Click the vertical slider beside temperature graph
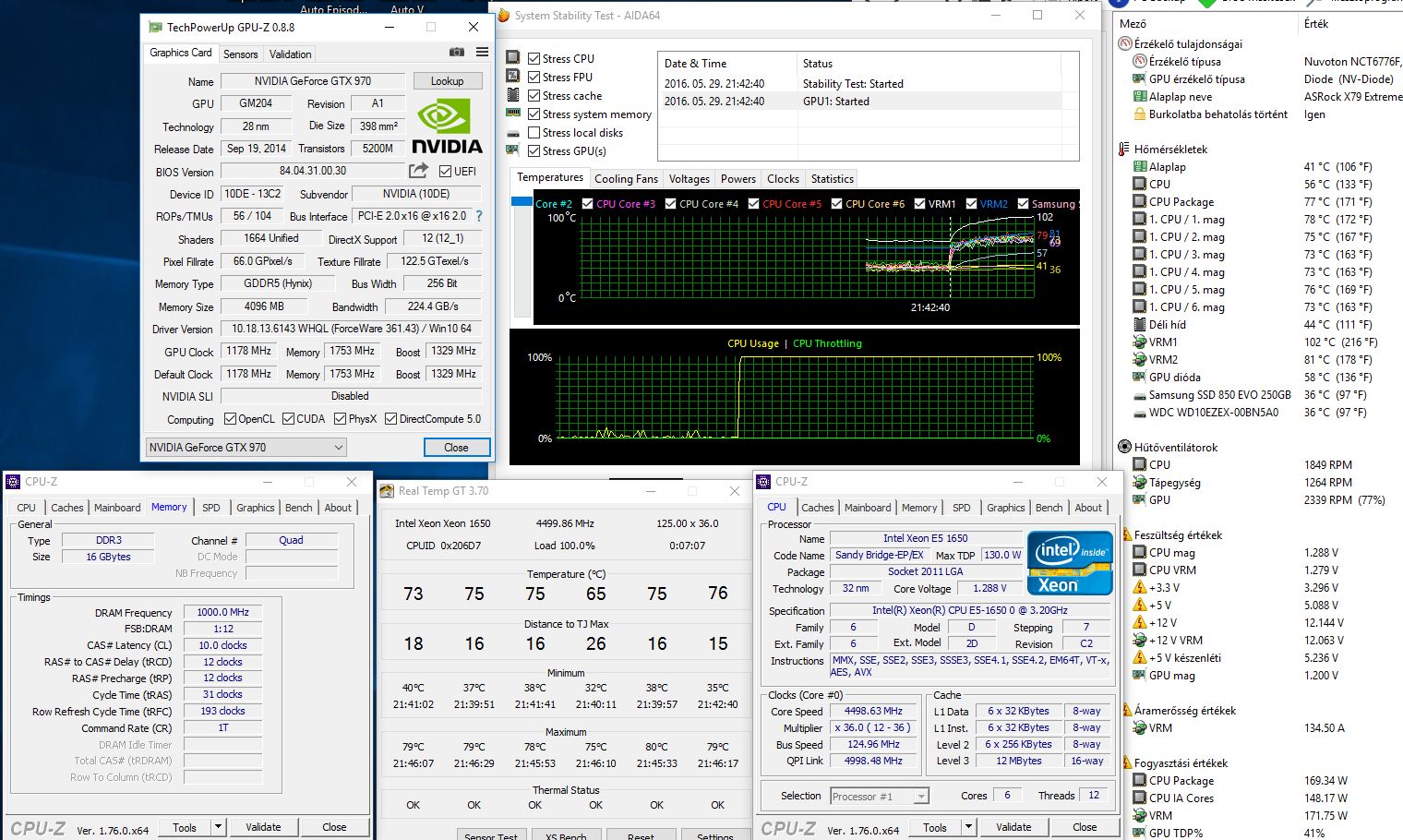The image size is (1403, 840). pos(522,257)
